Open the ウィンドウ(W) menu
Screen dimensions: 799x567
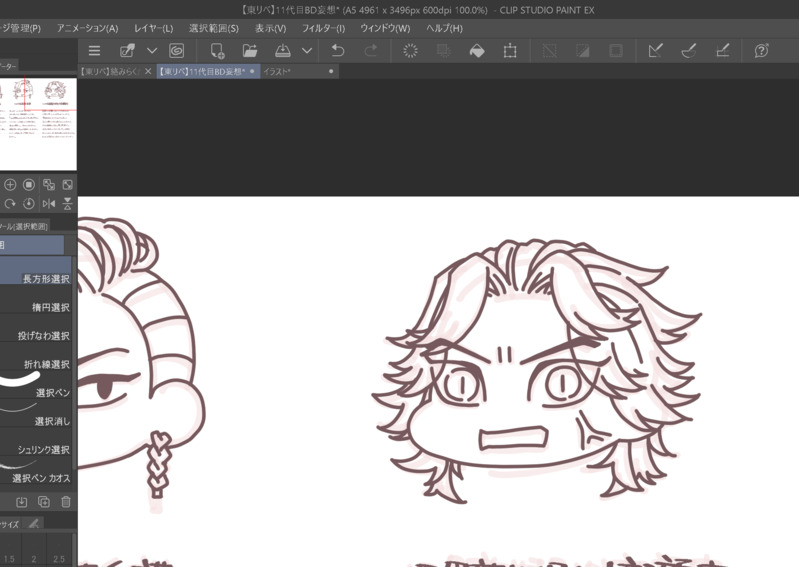385,29
